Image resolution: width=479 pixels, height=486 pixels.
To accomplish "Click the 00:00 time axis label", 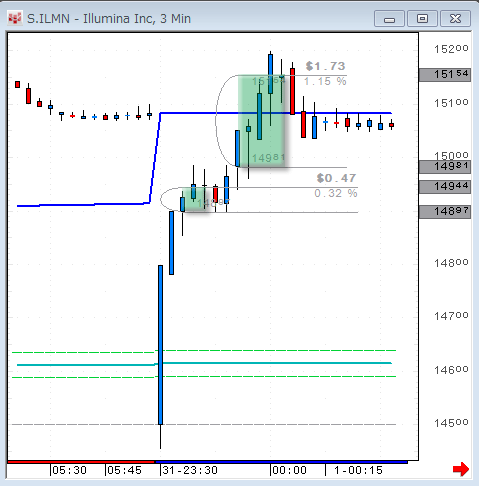I will click(x=289, y=470).
